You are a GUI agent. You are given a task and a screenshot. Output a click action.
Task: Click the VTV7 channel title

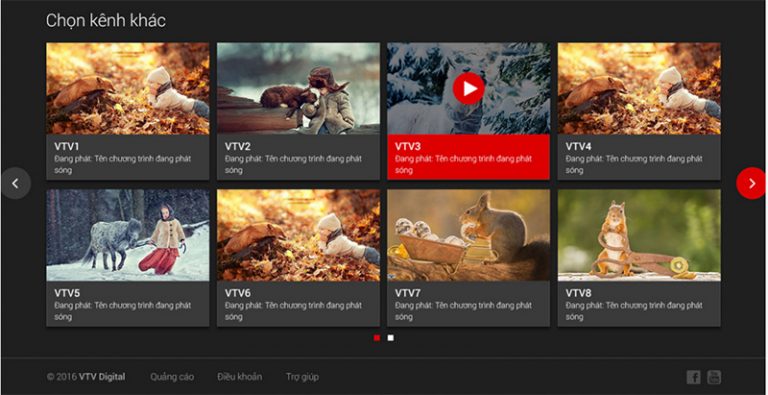408,293
